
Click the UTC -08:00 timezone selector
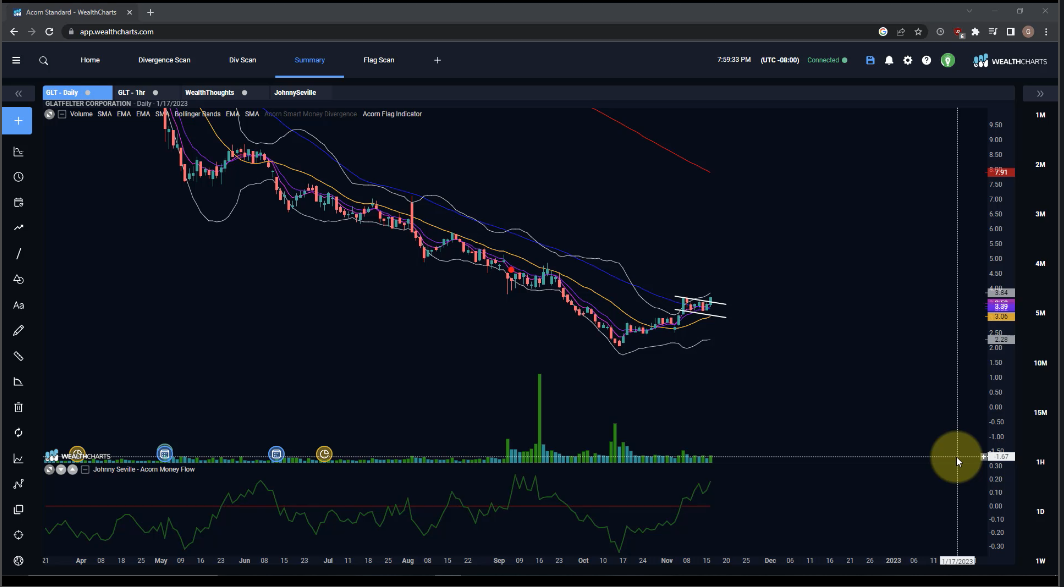coord(780,60)
